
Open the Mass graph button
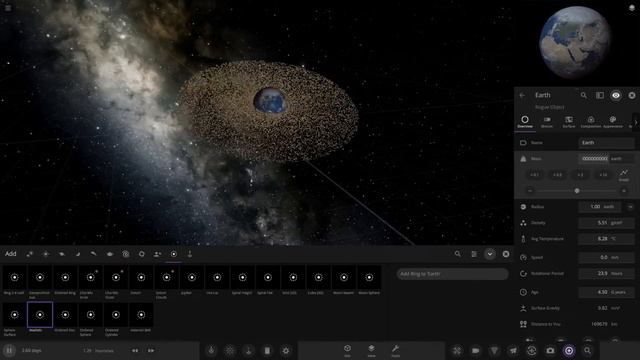click(624, 176)
